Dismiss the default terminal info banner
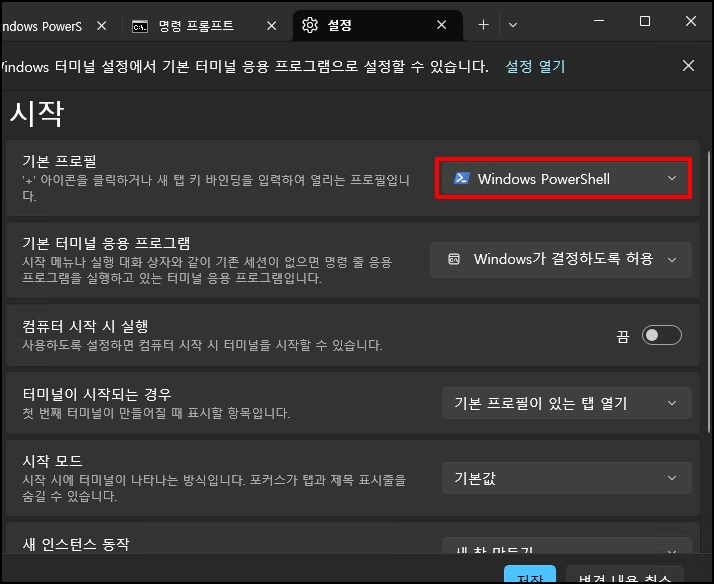714x584 pixels. (688, 66)
